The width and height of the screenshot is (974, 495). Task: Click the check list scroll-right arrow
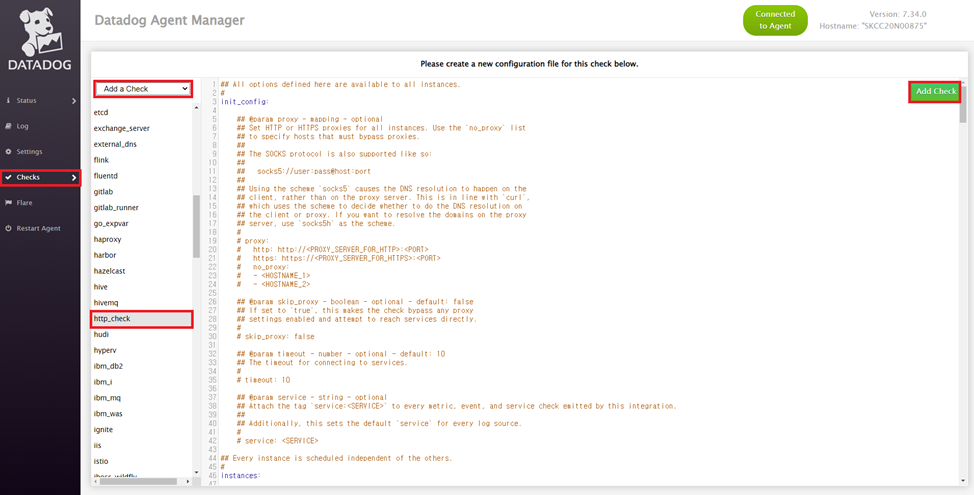point(189,481)
